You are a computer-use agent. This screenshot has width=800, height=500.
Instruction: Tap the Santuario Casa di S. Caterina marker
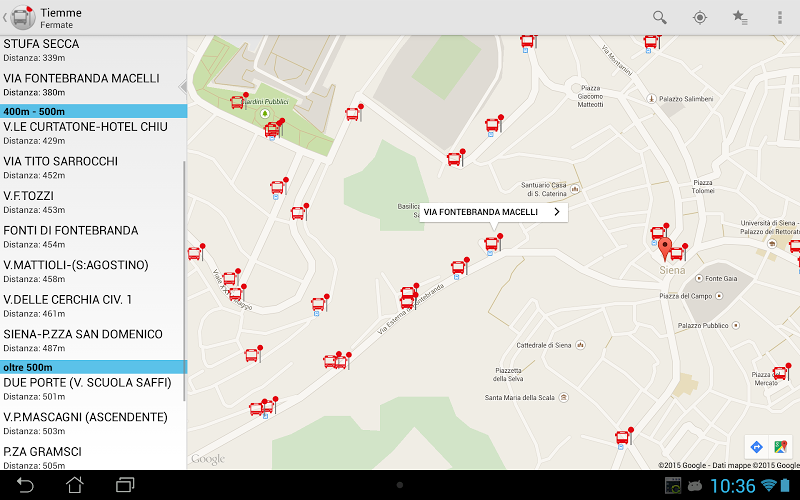tap(575, 189)
